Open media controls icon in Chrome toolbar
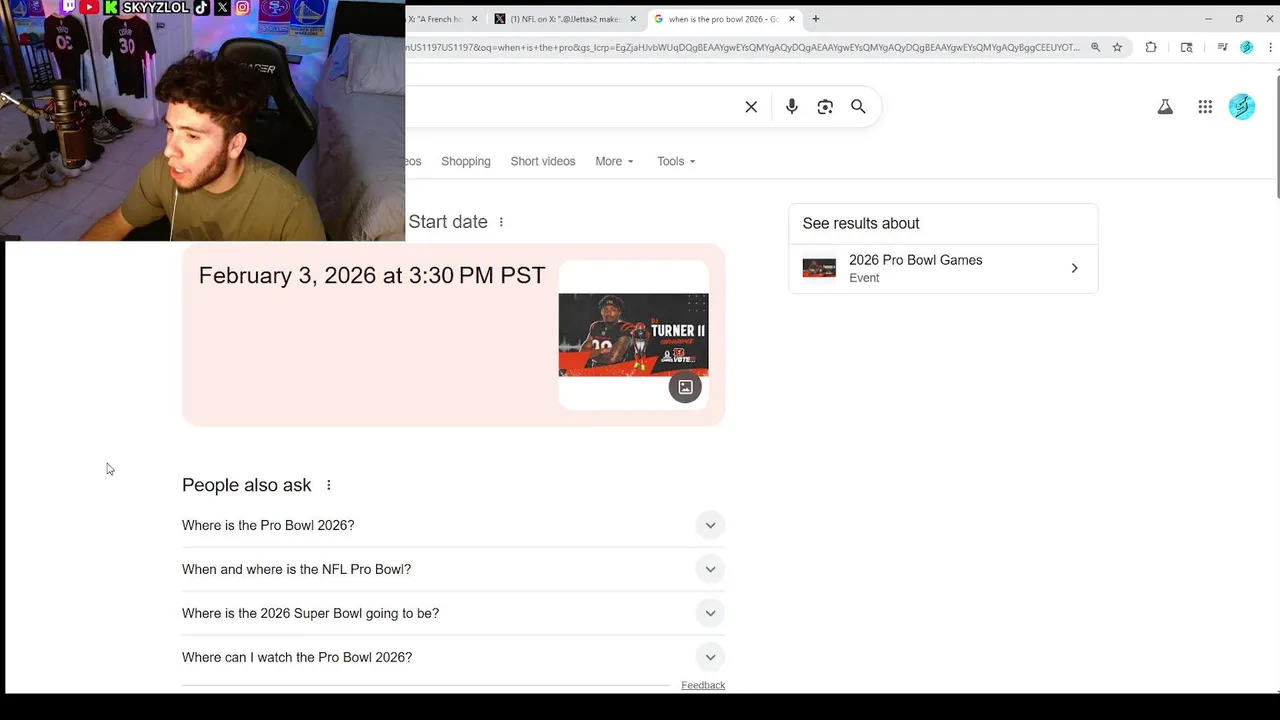This screenshot has height=720, width=1280. point(1222,47)
